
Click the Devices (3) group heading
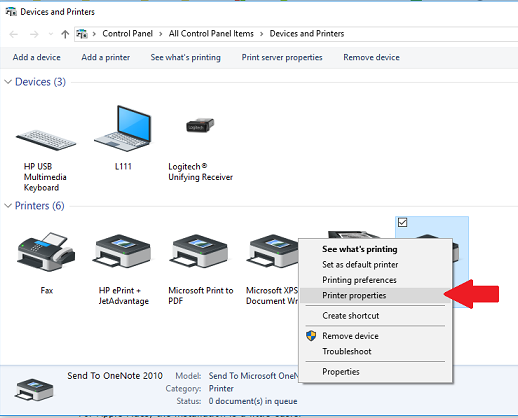[40, 82]
